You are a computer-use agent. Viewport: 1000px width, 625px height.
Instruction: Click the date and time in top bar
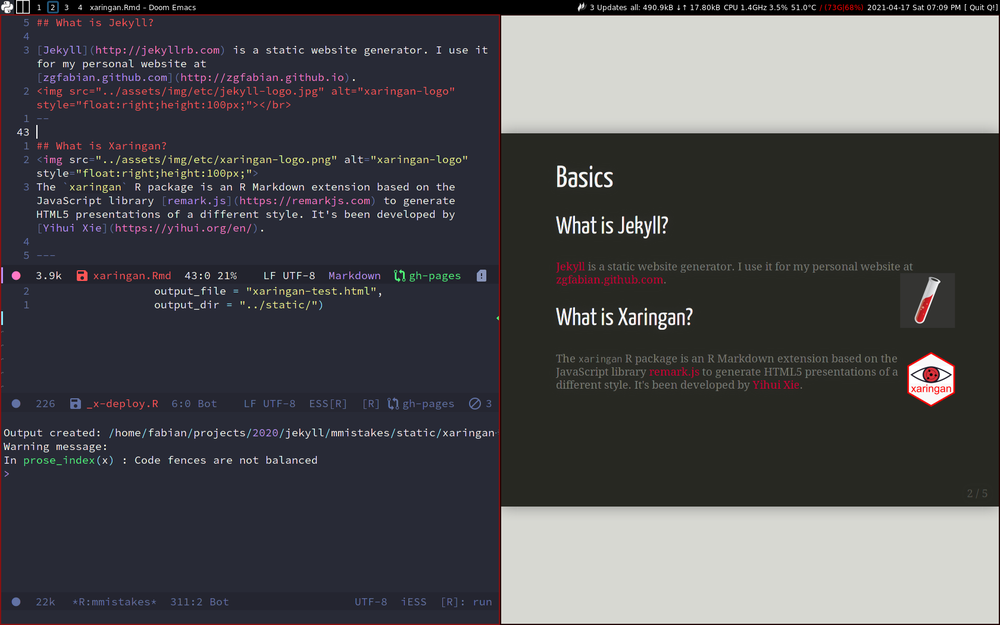click(914, 7)
